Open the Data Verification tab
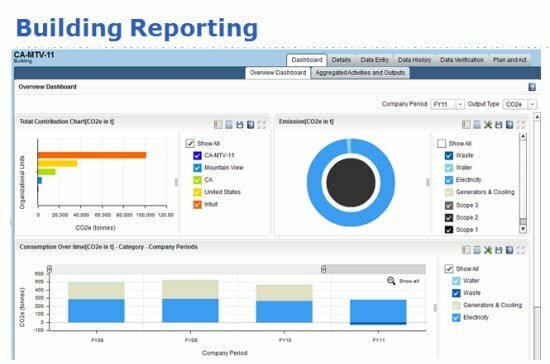This screenshot has height=364, width=550. point(462,60)
